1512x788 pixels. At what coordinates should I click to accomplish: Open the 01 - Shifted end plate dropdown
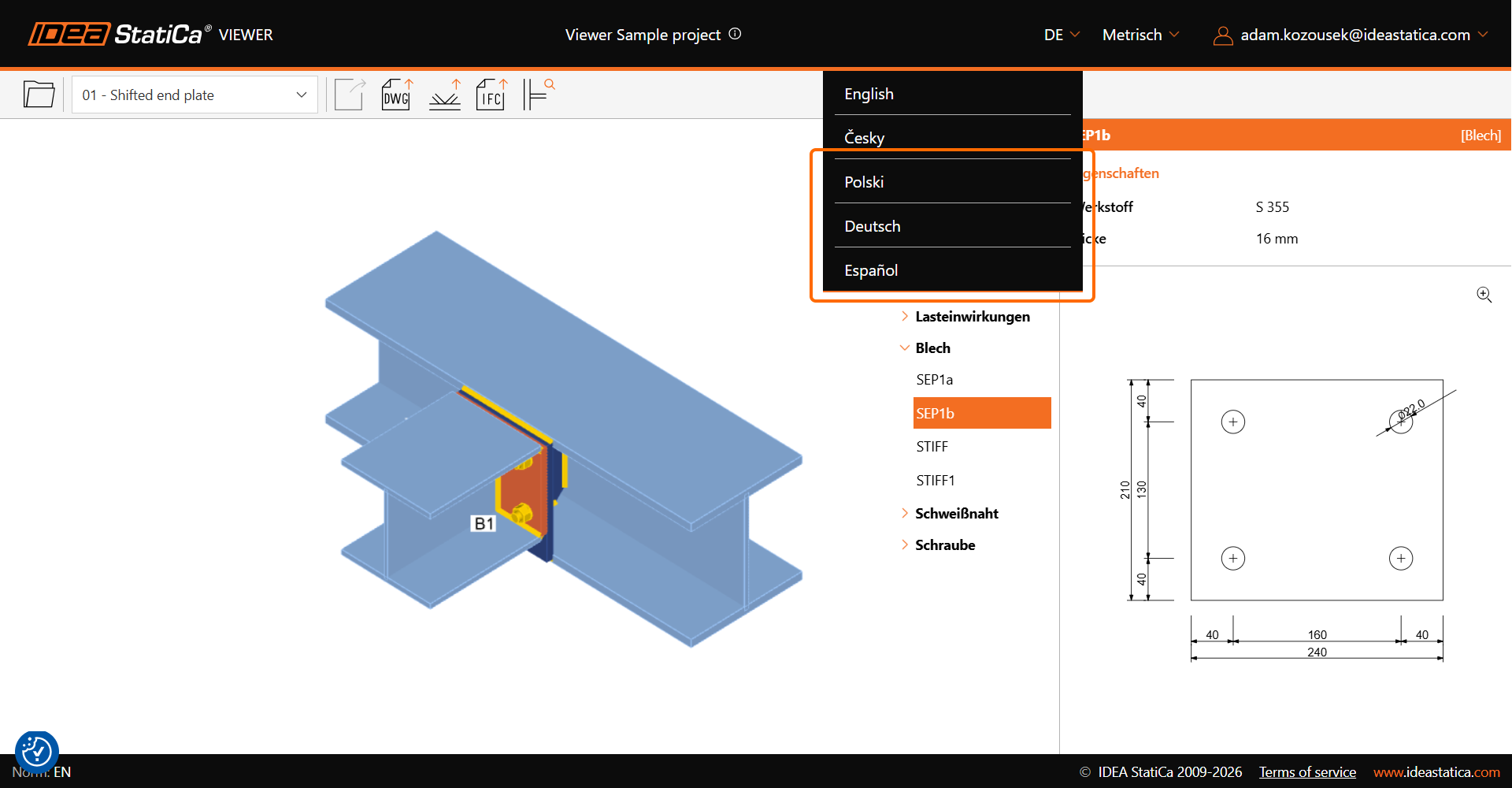[x=195, y=95]
